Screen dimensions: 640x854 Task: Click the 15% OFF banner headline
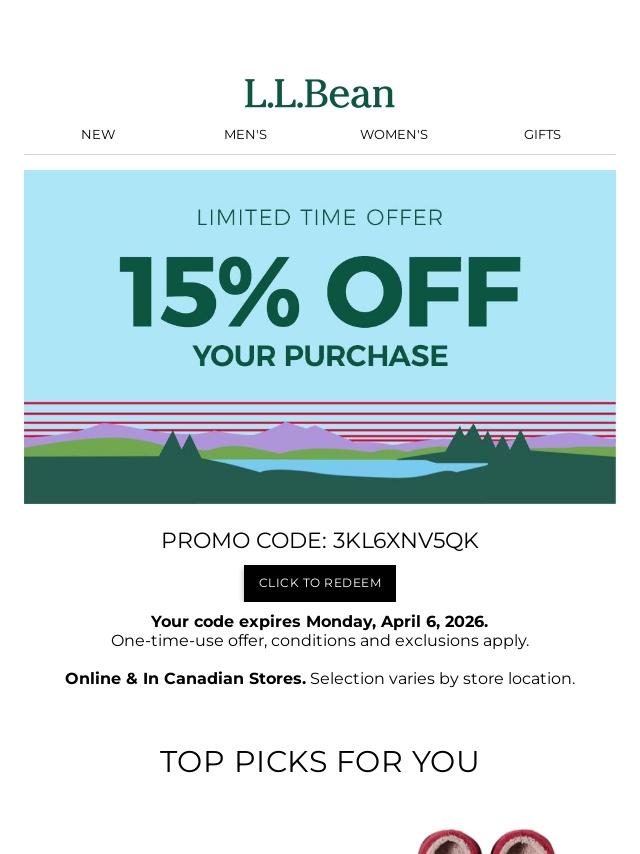[320, 293]
